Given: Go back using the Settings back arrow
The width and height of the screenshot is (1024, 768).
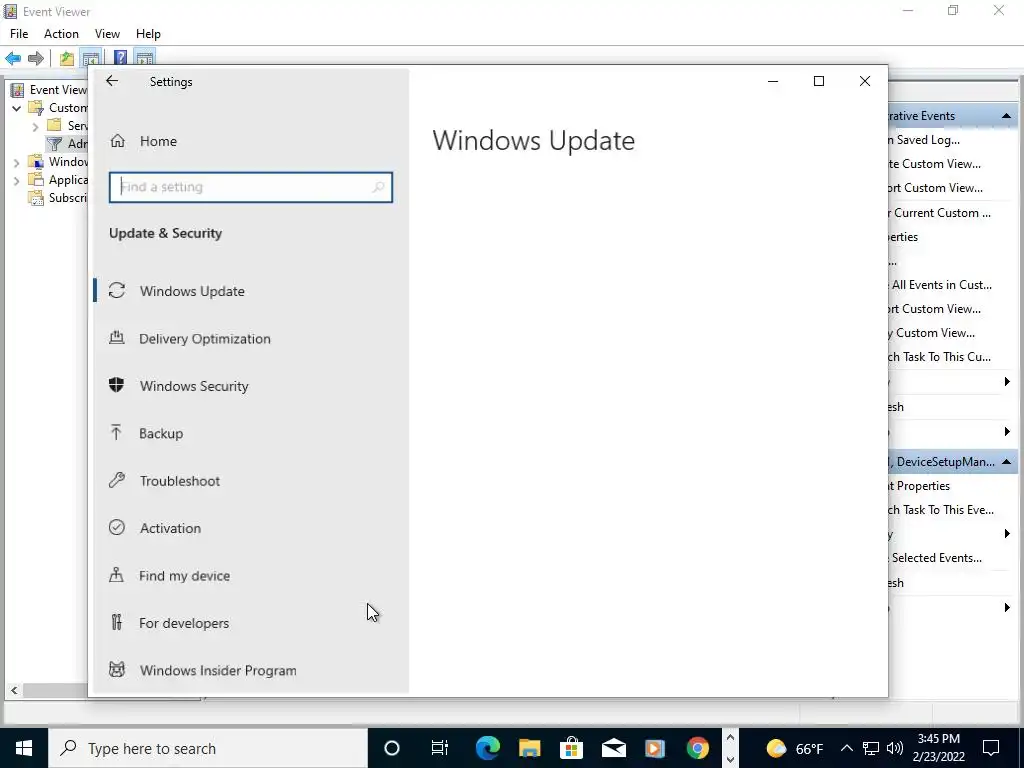Looking at the screenshot, I should pyautogui.click(x=112, y=81).
